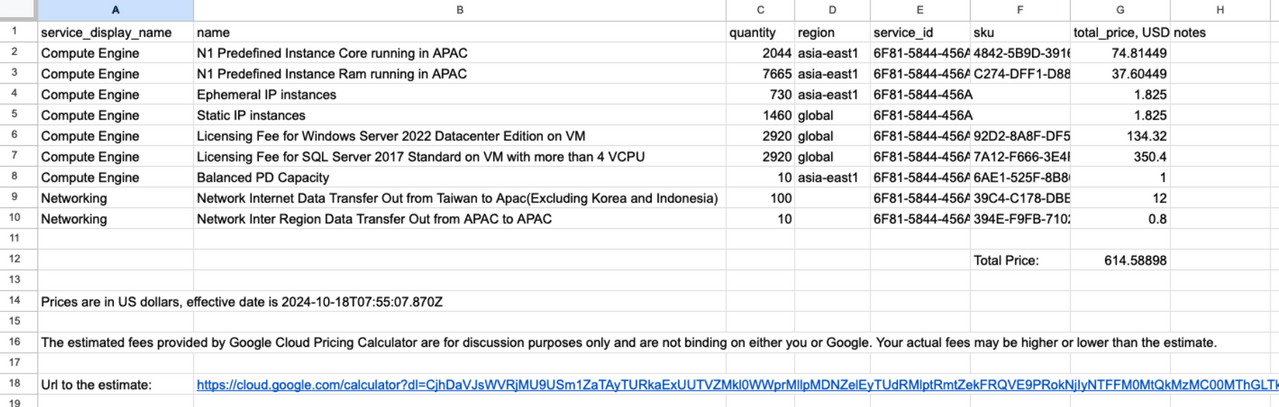
Task: Click total price 134.32
Action: 1120,136
